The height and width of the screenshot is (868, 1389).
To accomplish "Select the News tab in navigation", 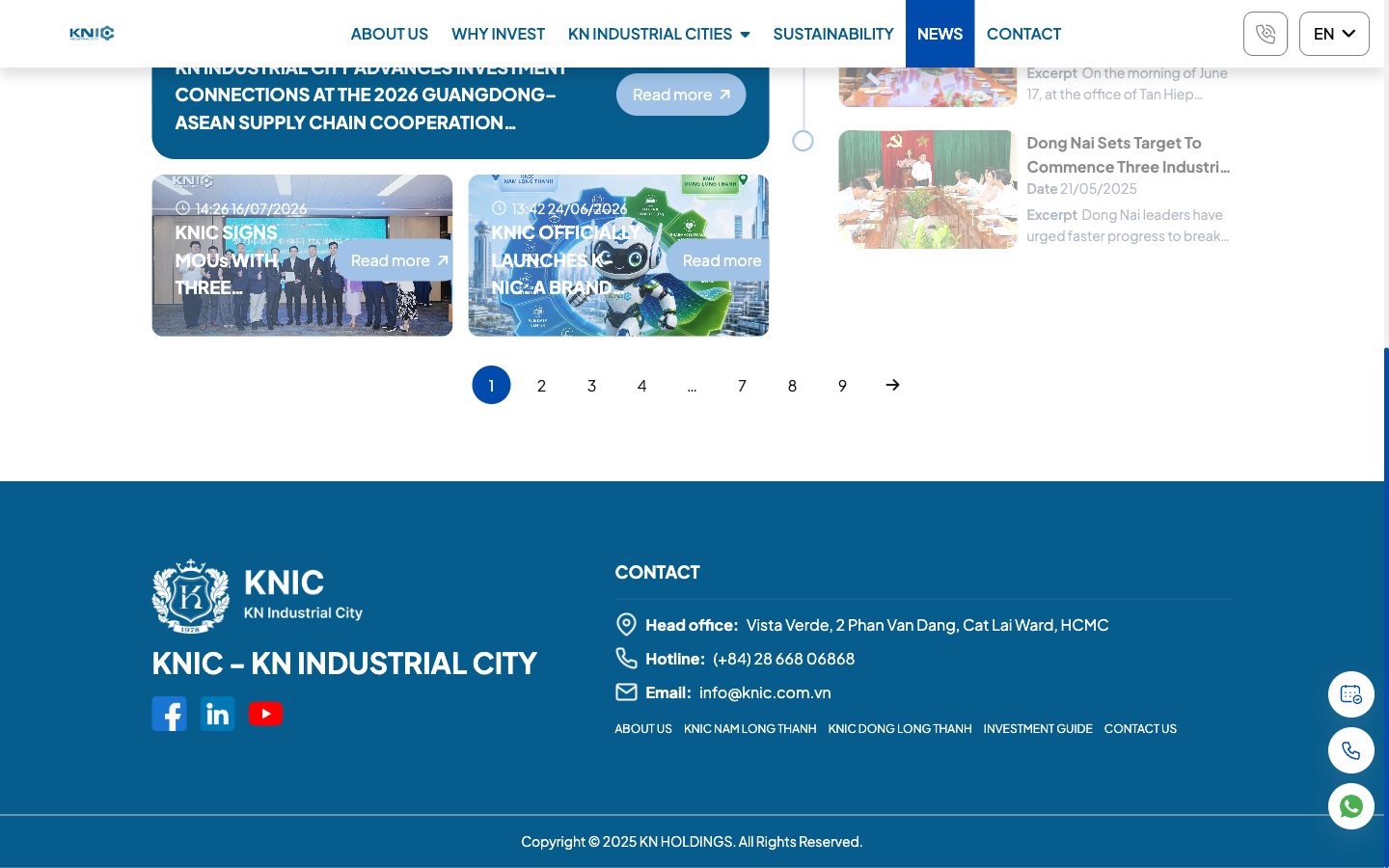I will pos(940,34).
